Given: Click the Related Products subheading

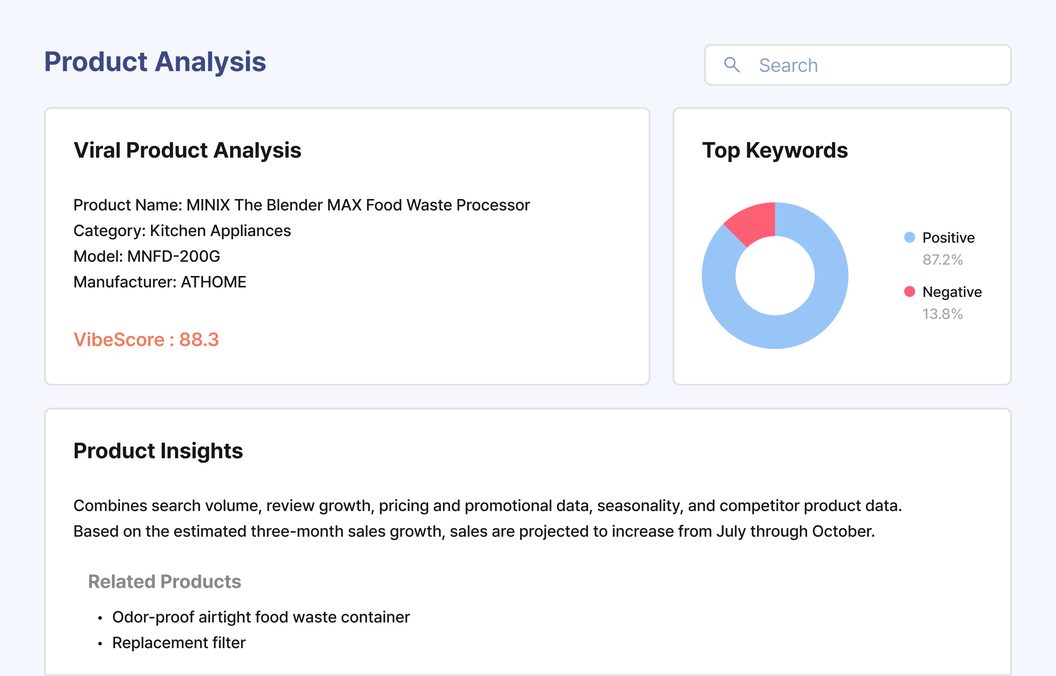Looking at the screenshot, I should coord(164,581).
